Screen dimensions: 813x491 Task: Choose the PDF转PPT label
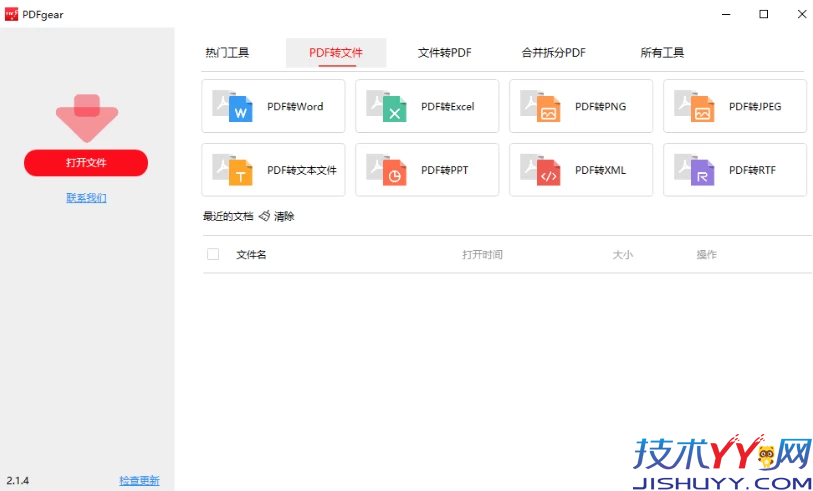pos(444,170)
